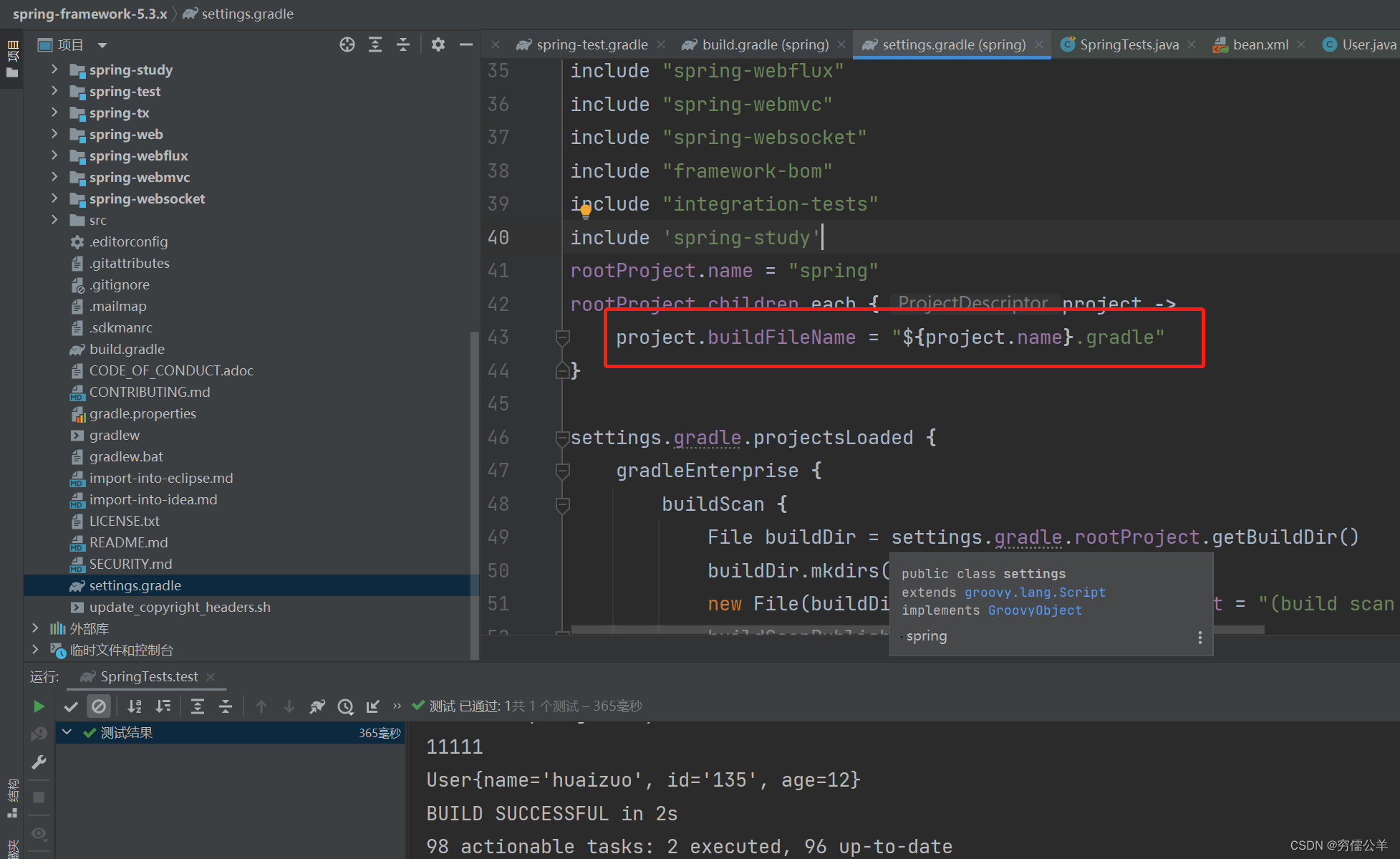Toggle show ignored tests button
Screen dimensions: 1400x859
click(x=99, y=706)
